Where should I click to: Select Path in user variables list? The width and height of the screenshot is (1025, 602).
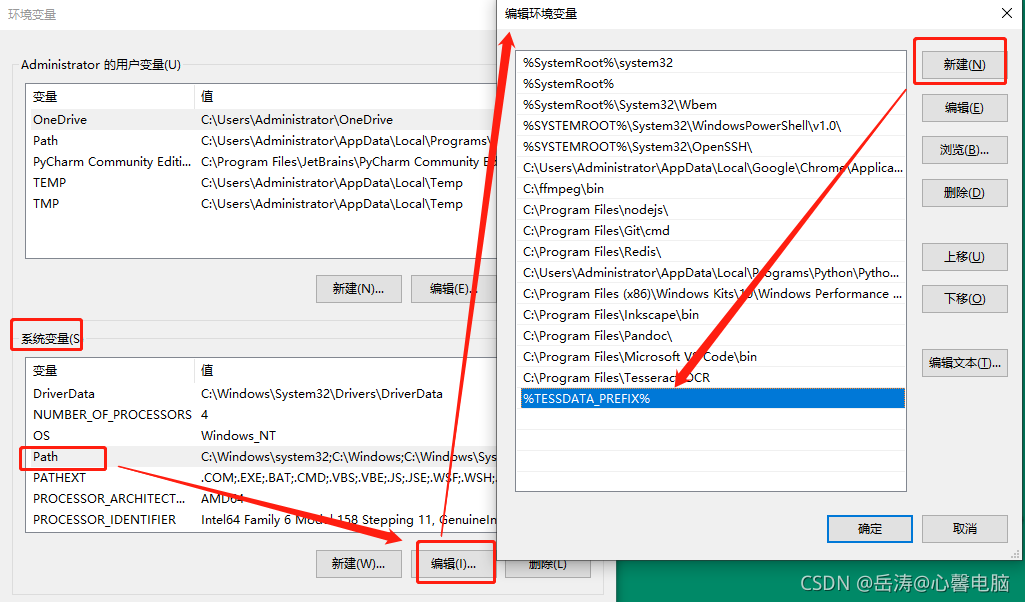coord(261,141)
